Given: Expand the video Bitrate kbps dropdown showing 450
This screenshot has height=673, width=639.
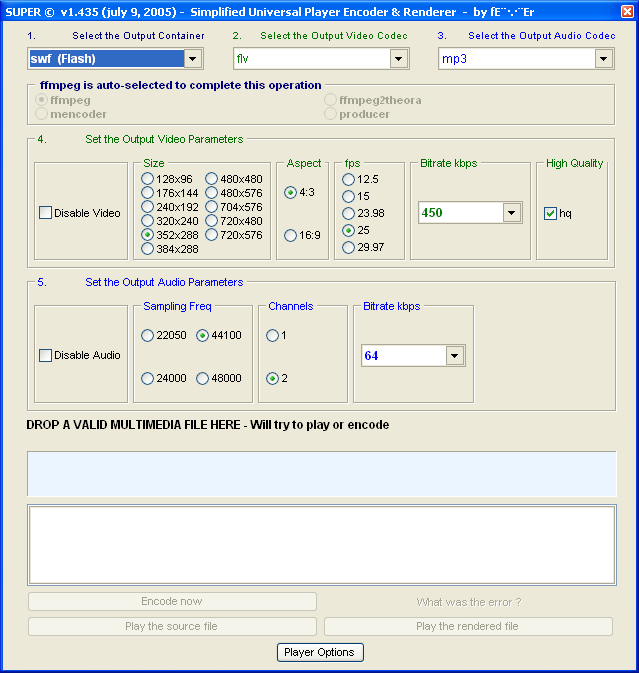Looking at the screenshot, I should [512, 213].
